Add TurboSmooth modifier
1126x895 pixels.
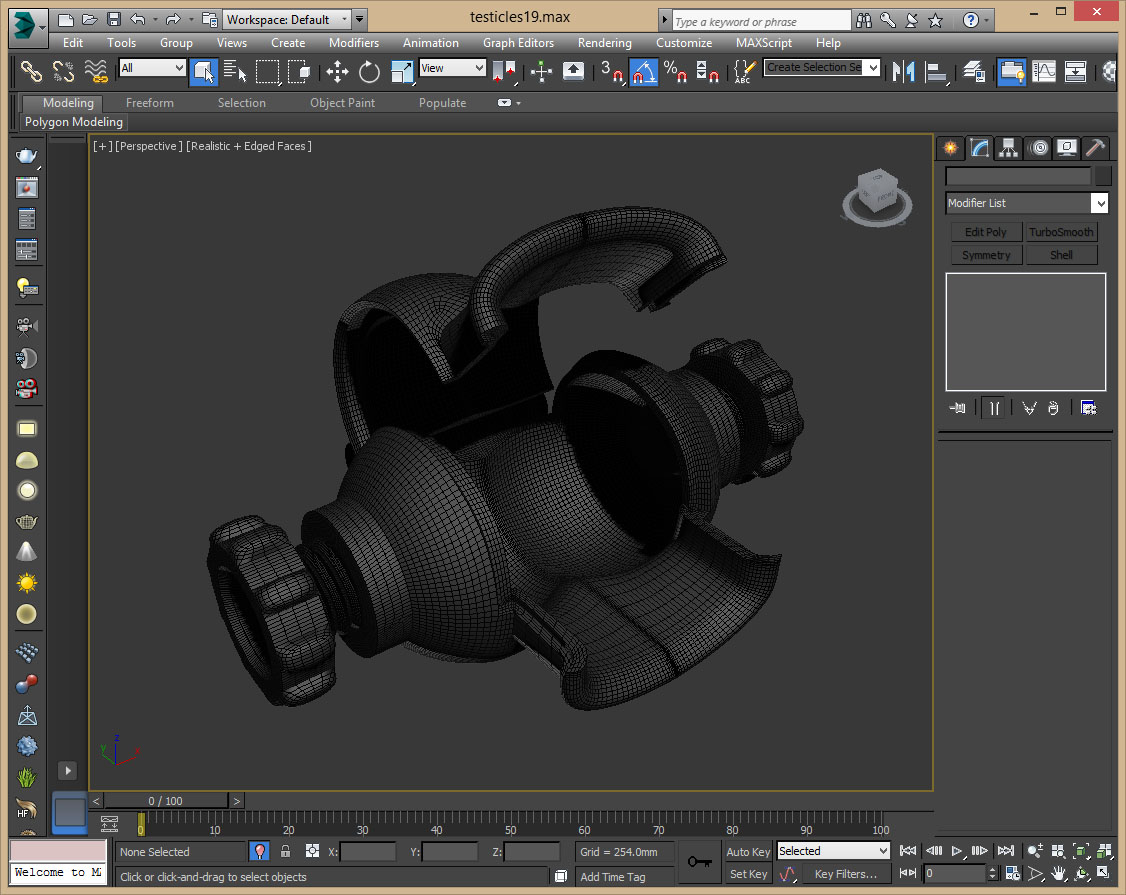pyautogui.click(x=1061, y=232)
